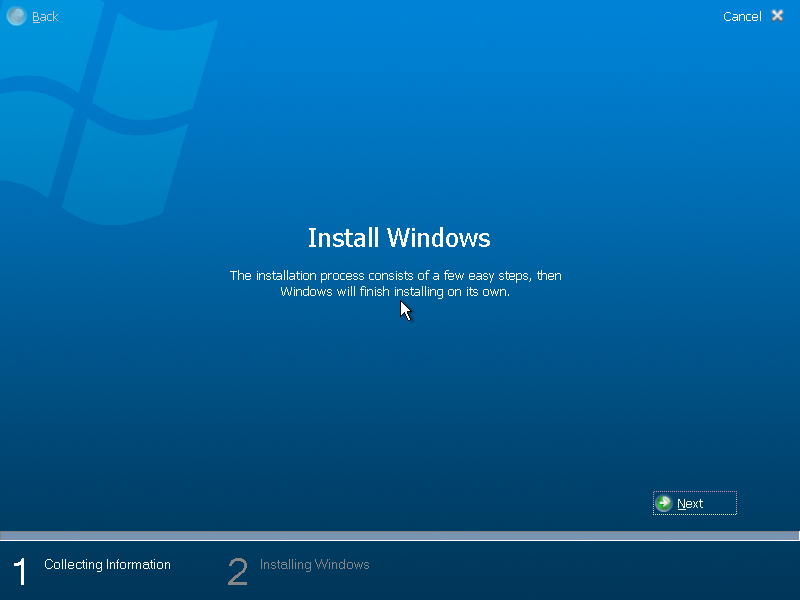Click the Collecting Information step label
This screenshot has width=800, height=600.
coord(107,564)
